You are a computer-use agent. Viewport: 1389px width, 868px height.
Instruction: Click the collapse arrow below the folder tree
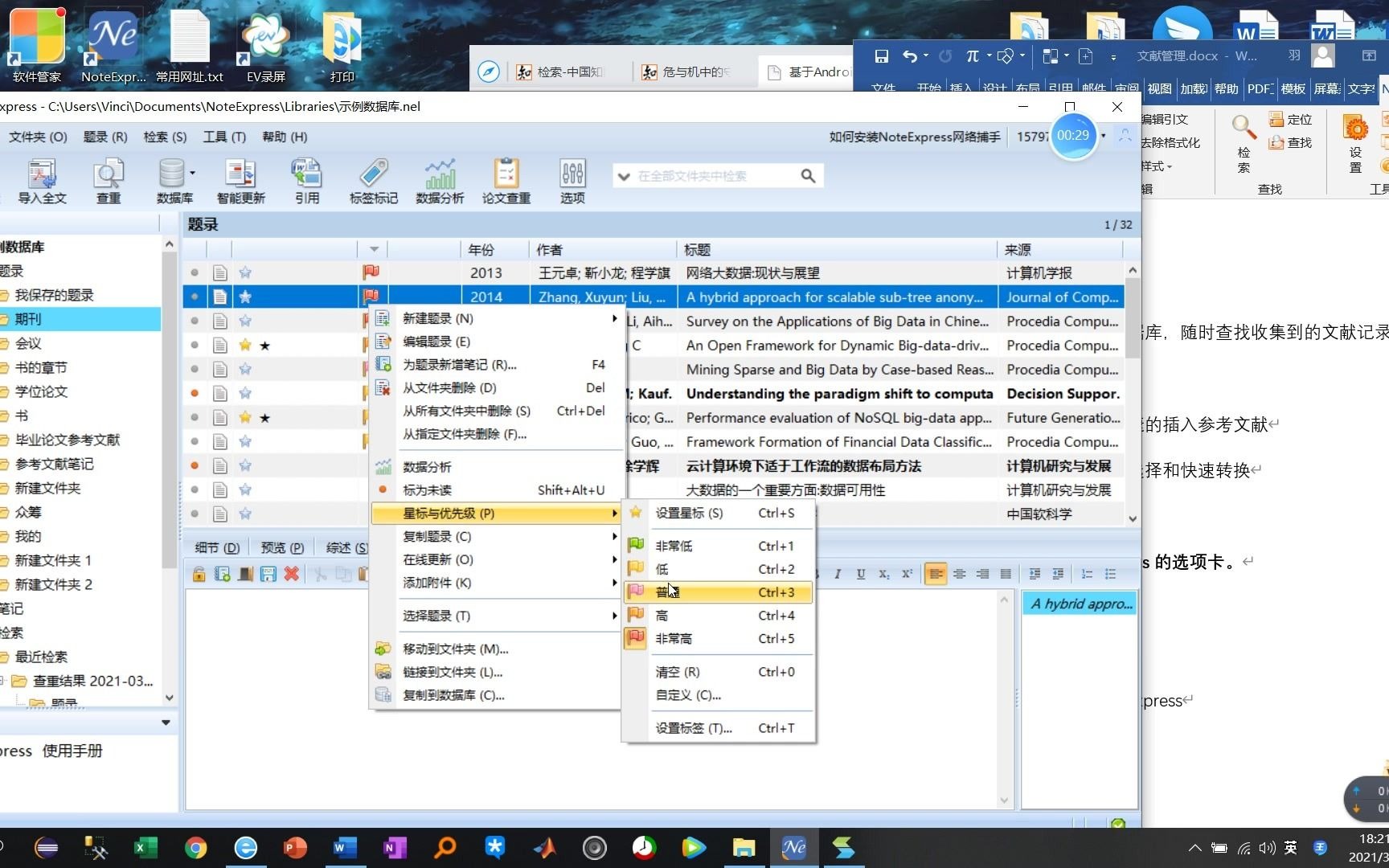tap(166, 723)
